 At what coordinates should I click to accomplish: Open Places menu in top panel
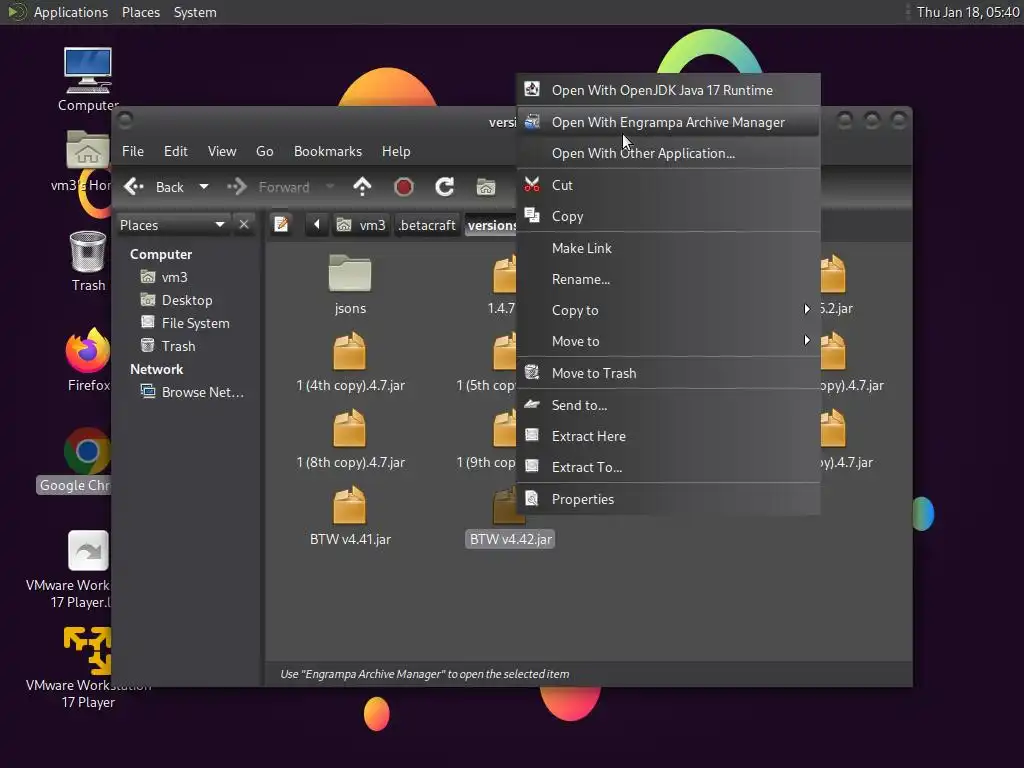140,12
